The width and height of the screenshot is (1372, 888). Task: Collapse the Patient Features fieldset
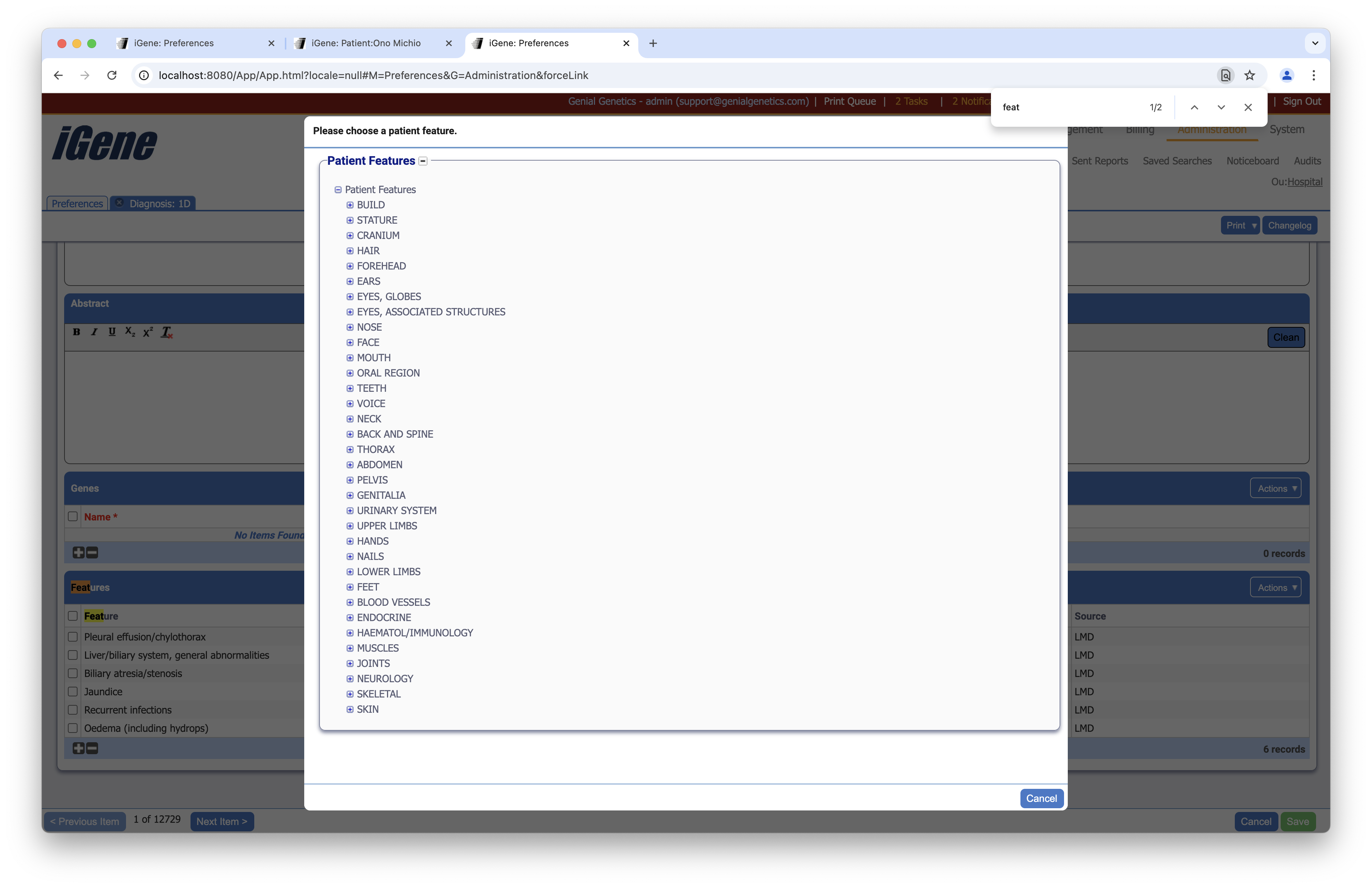coord(423,161)
